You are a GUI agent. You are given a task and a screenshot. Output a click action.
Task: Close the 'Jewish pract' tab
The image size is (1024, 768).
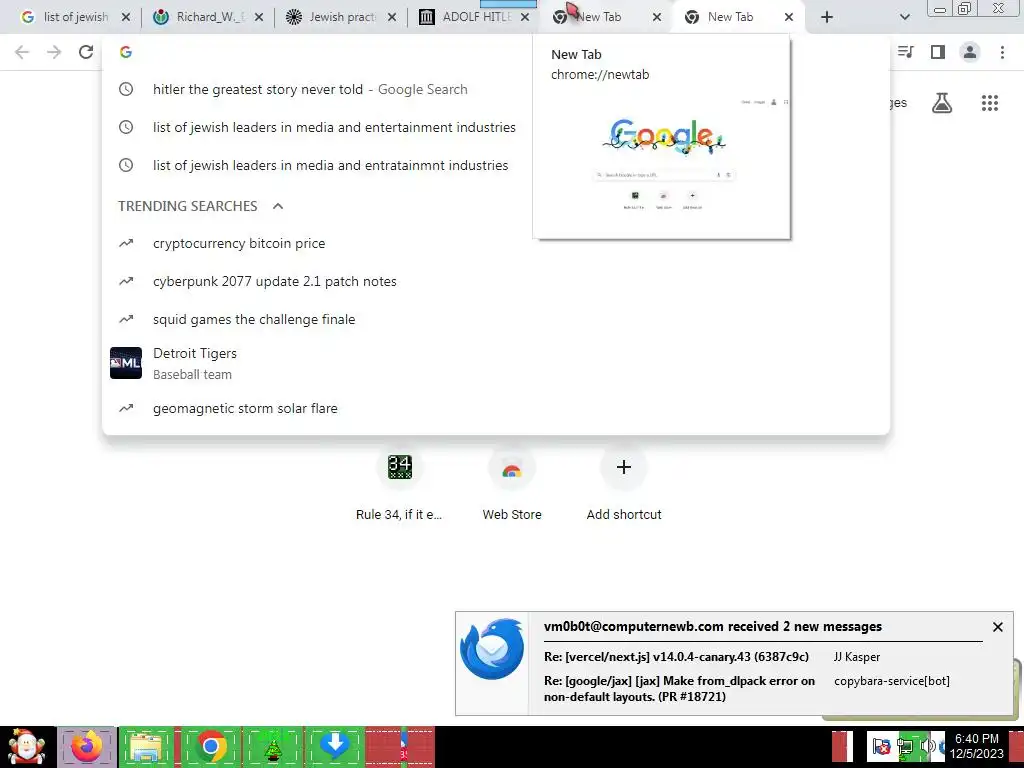pyautogui.click(x=392, y=17)
